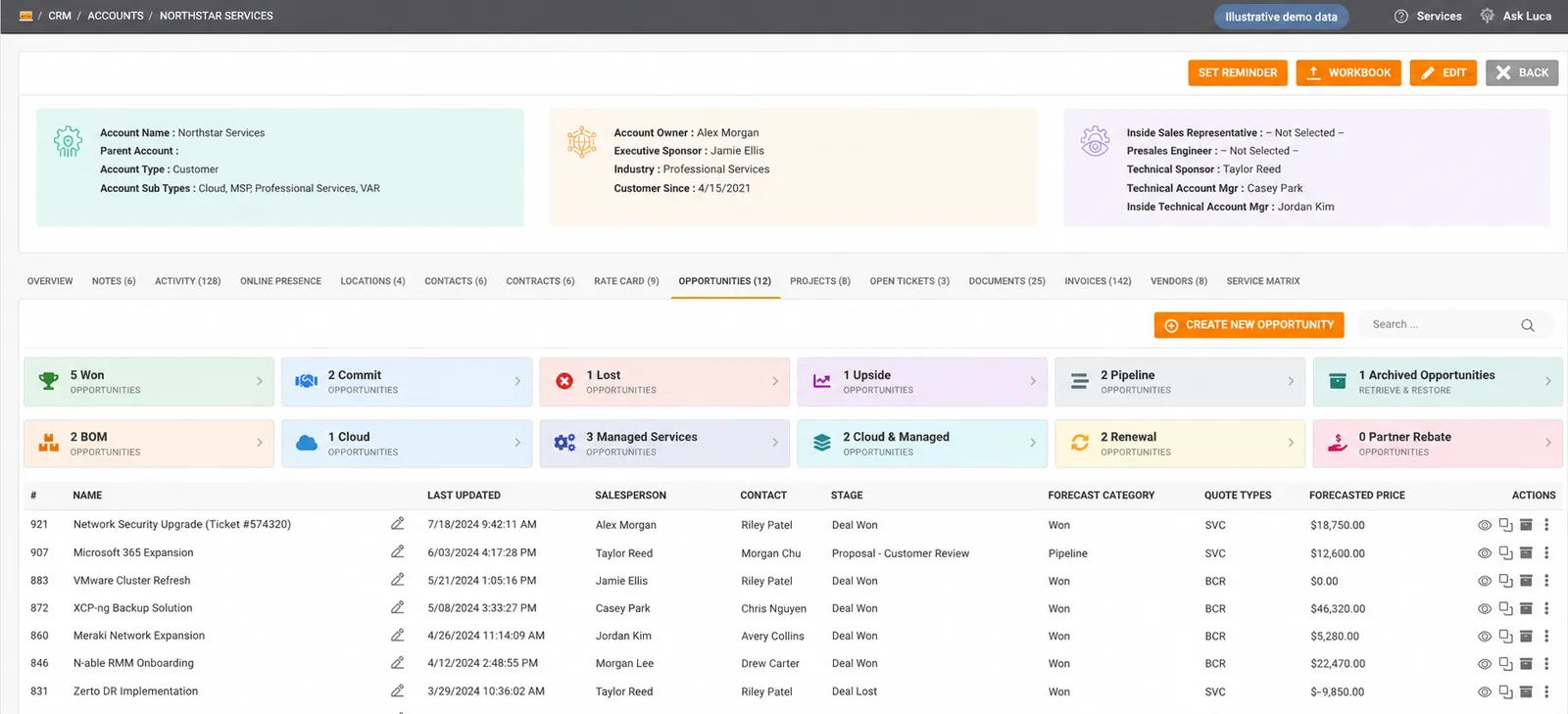Show details for VMware Cluster Refresh
The width and height of the screenshot is (1568, 714).
(1485, 581)
